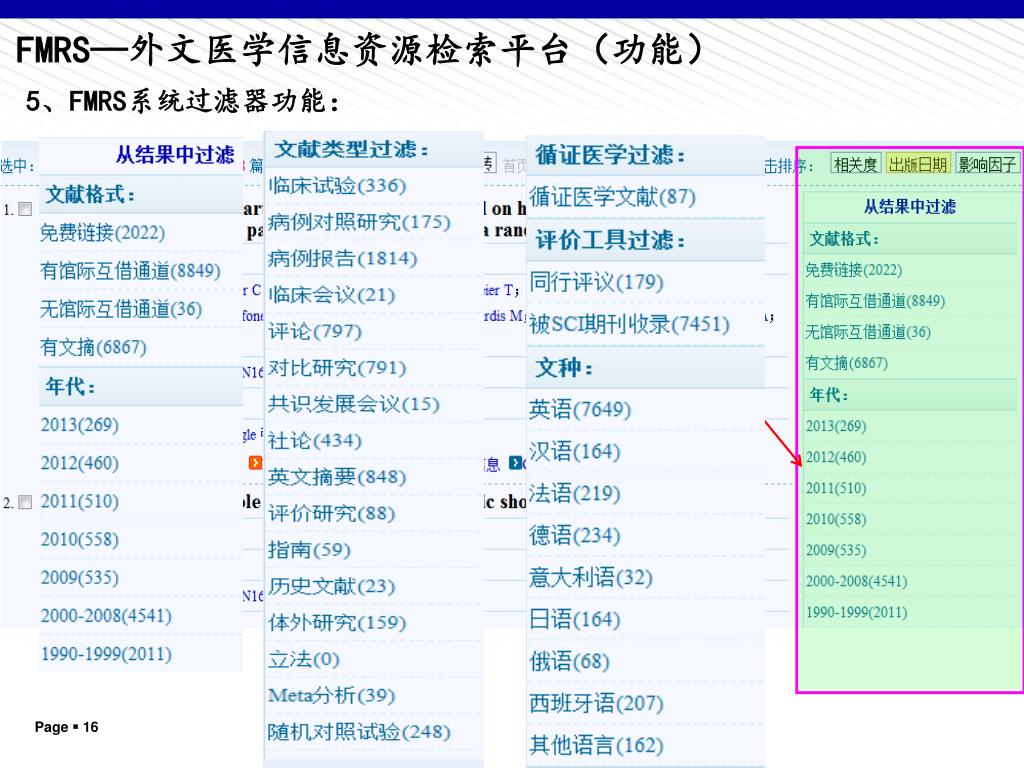The width and height of the screenshot is (1024, 768).
Task: Select year 2013(269) in the left white panel
Action: tap(80, 424)
